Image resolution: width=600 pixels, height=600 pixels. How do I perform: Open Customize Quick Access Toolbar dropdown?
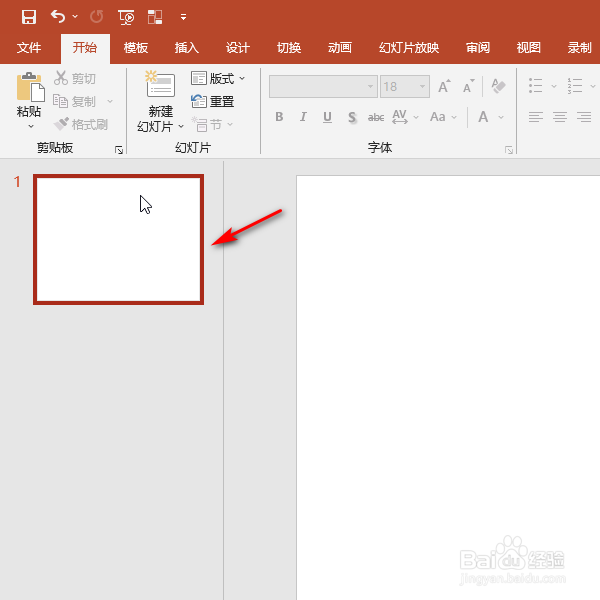pyautogui.click(x=184, y=17)
